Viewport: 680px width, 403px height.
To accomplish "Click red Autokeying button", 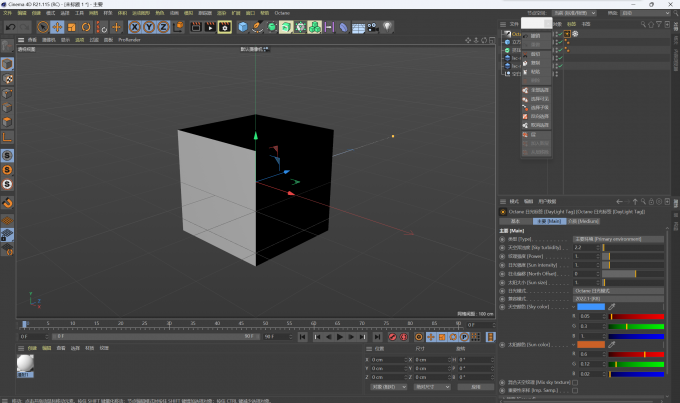I will point(404,337).
